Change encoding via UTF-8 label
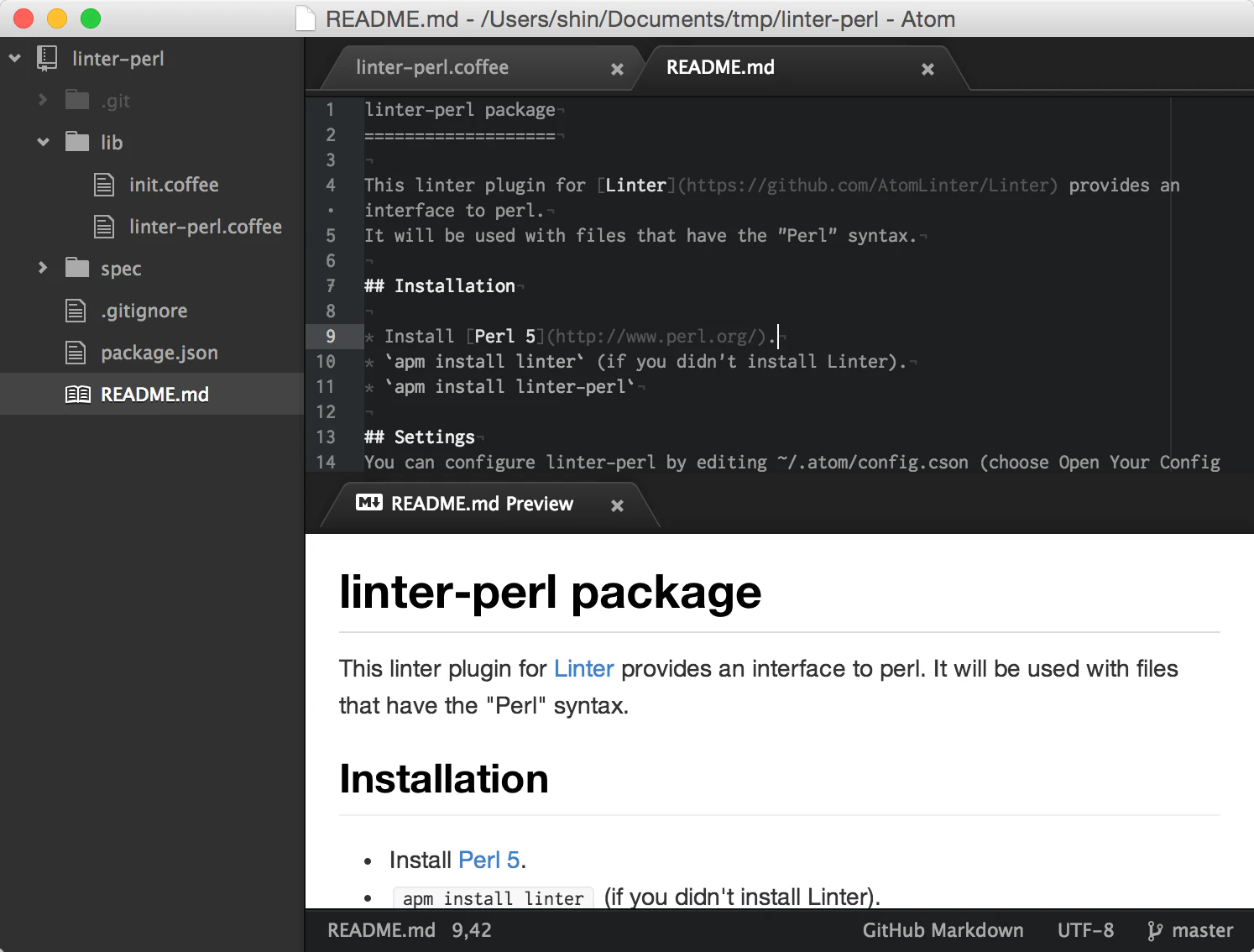Screen dimensions: 1254x952 tap(1085, 930)
